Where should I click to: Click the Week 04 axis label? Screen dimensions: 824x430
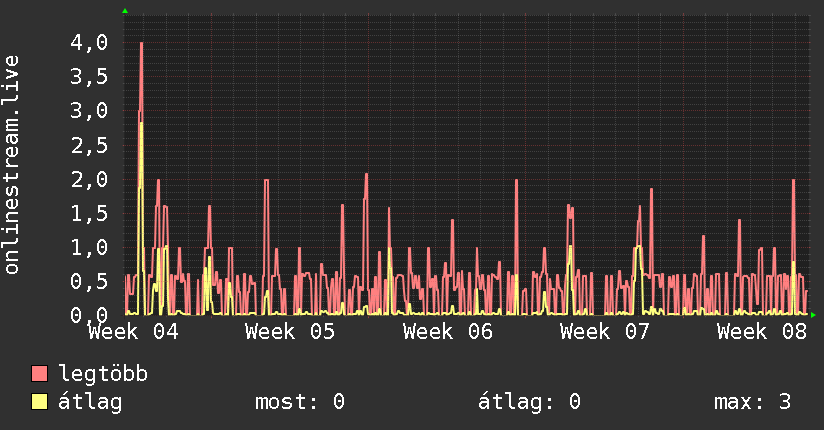point(133,332)
